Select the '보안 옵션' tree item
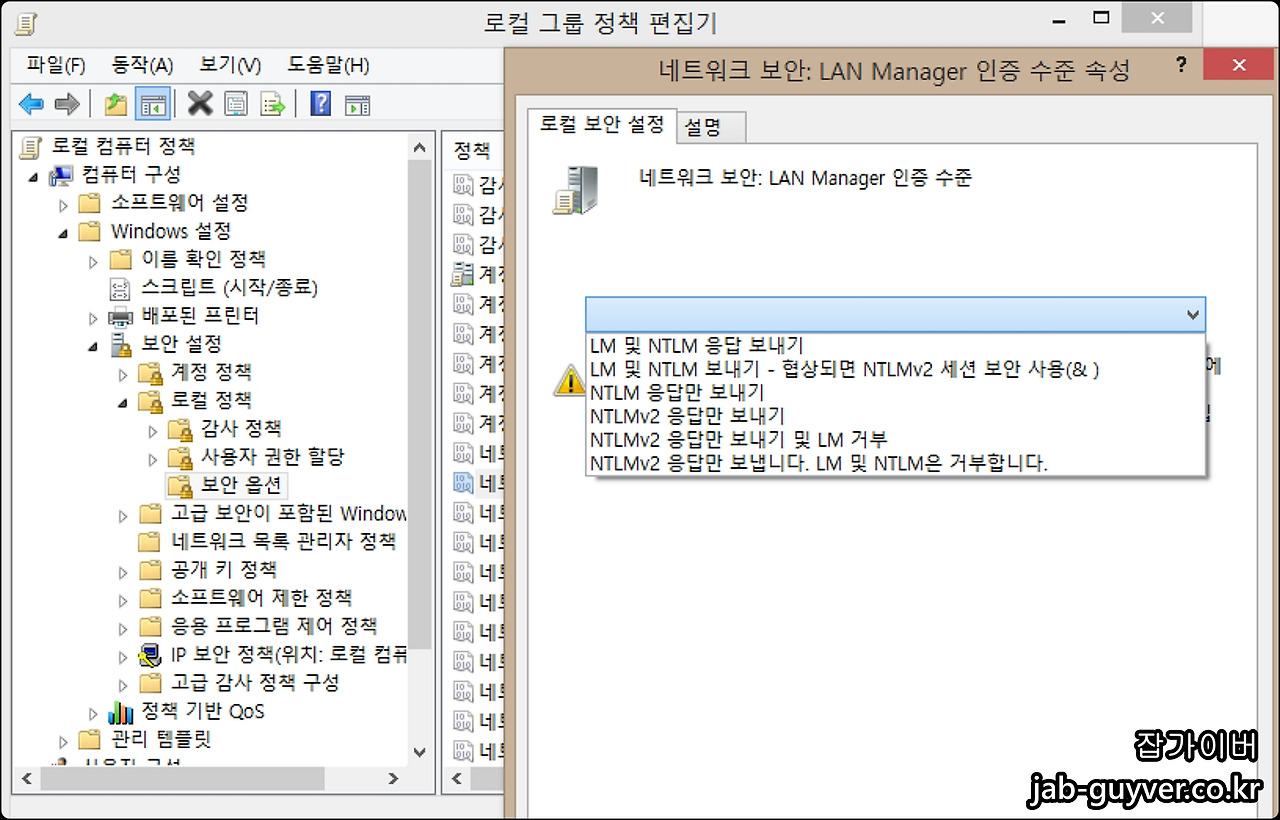The height and width of the screenshot is (820, 1280). (x=226, y=485)
